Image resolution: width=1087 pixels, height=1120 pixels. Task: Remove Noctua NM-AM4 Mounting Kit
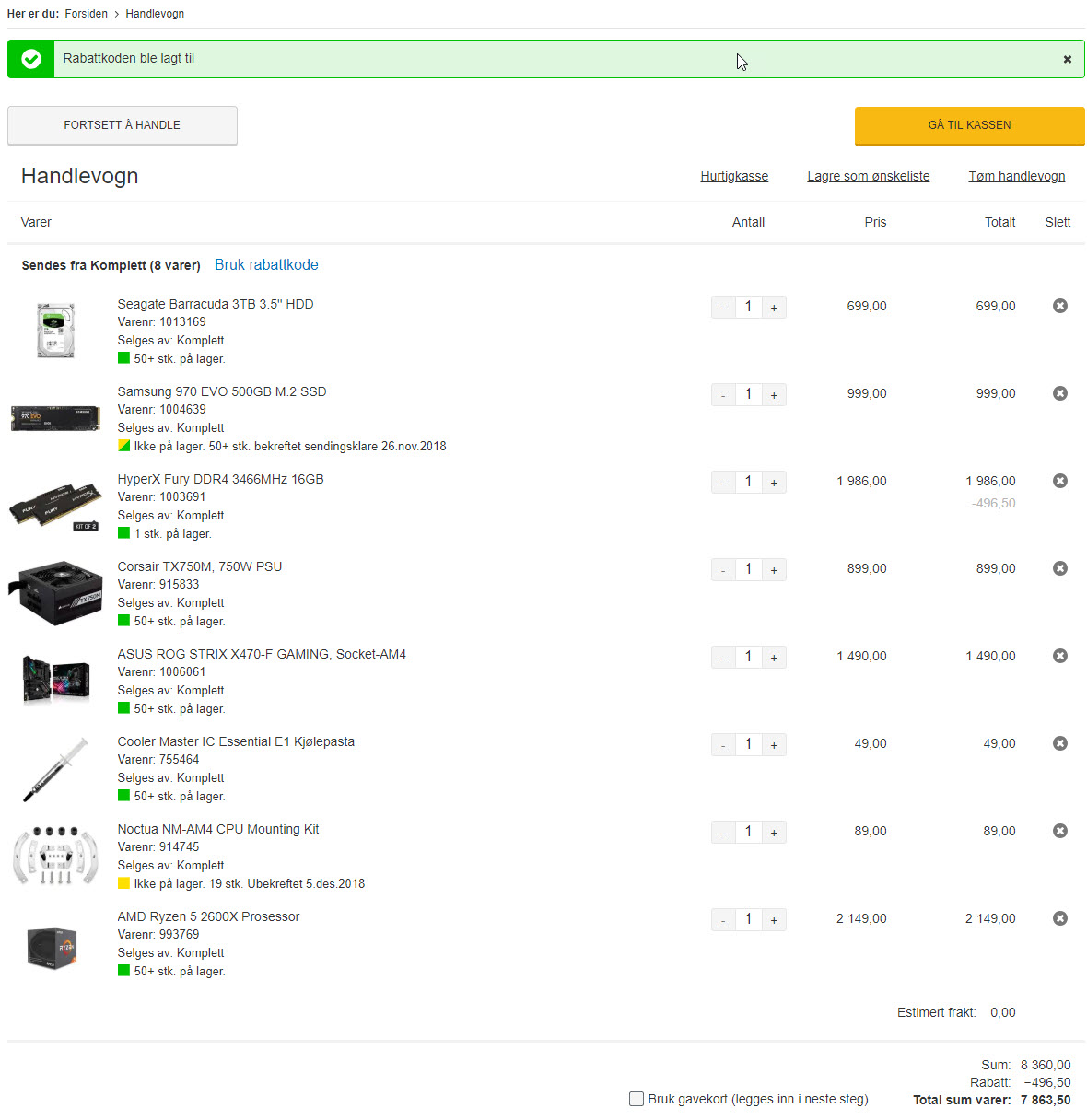[1060, 831]
